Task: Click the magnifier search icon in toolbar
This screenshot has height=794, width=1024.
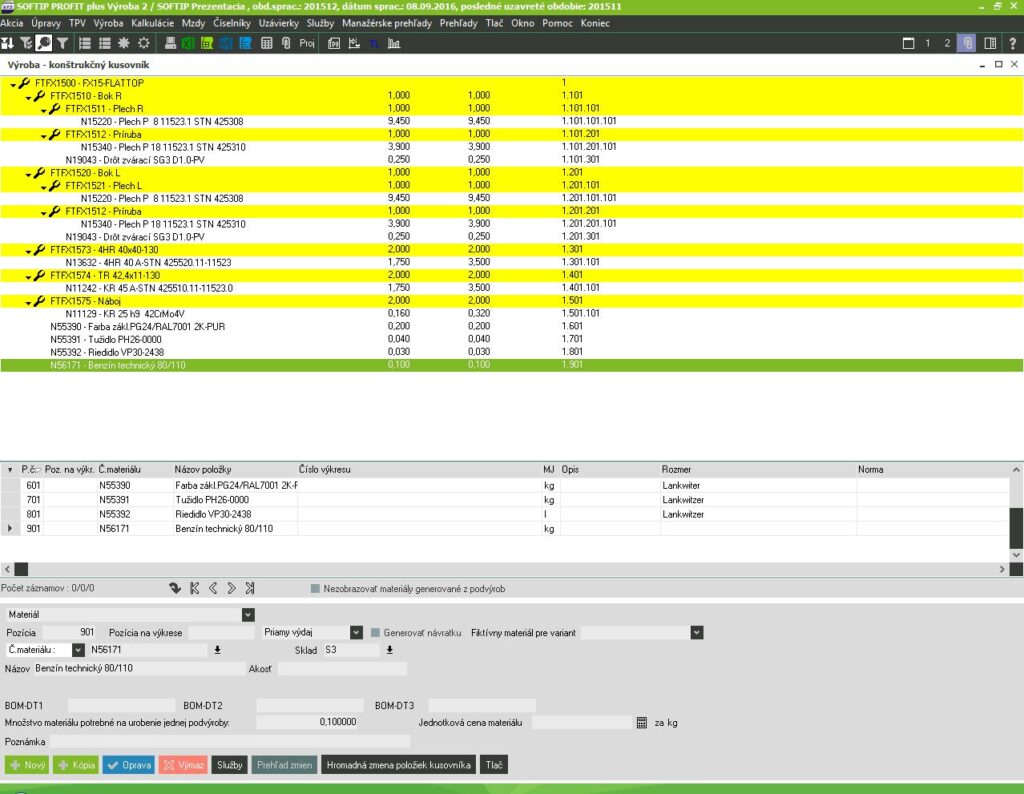Action: pyautogui.click(x=43, y=43)
